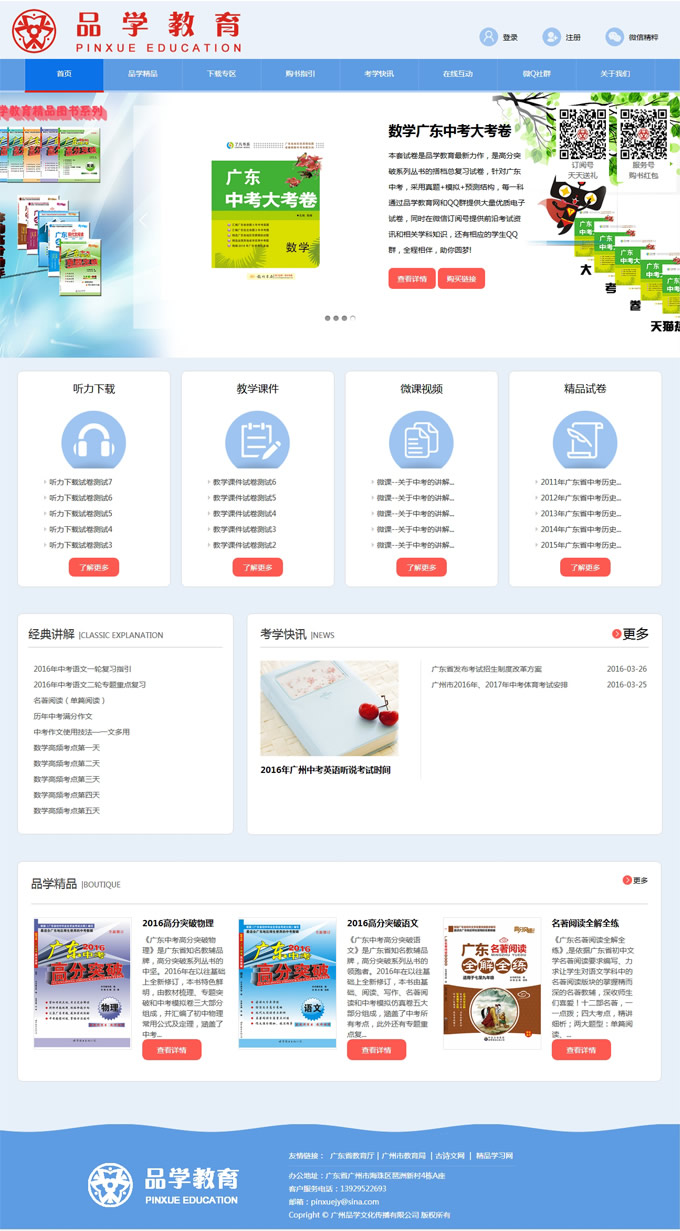Click the micro-course video documents icon

tap(421, 442)
